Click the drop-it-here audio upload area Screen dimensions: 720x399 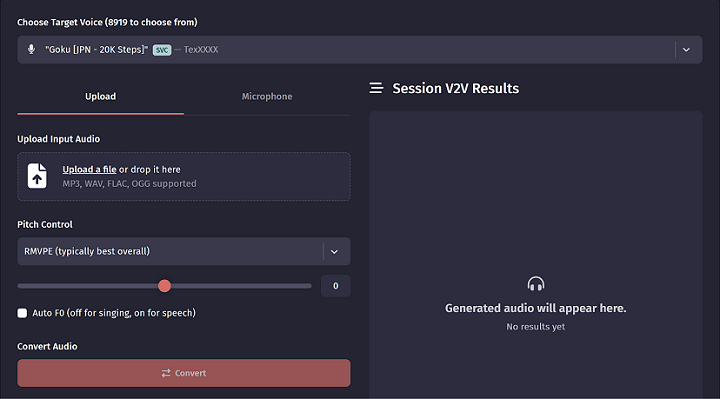click(184, 176)
